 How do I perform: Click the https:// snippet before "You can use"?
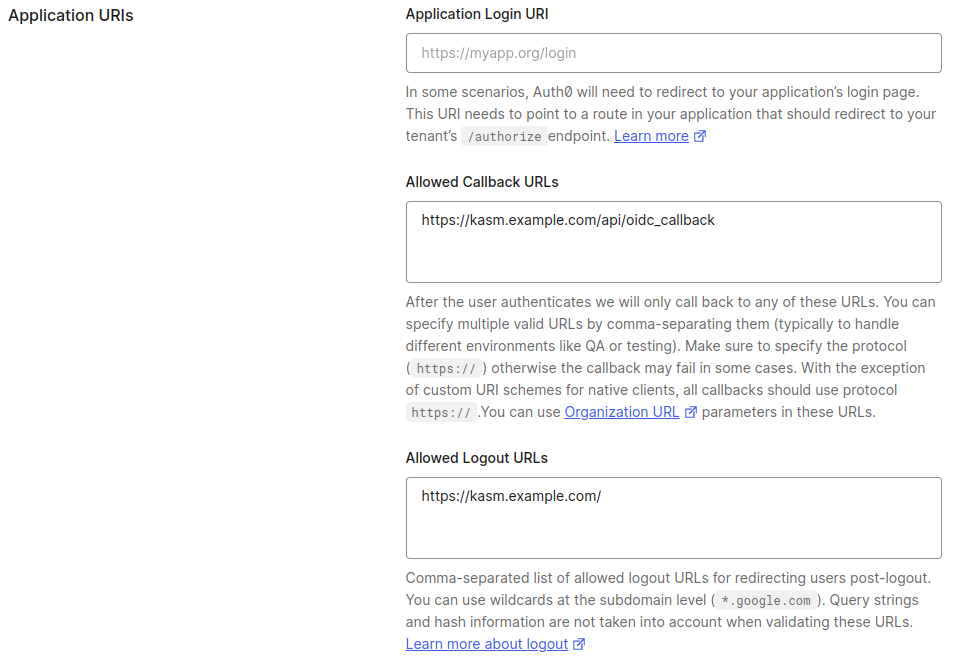click(440, 413)
